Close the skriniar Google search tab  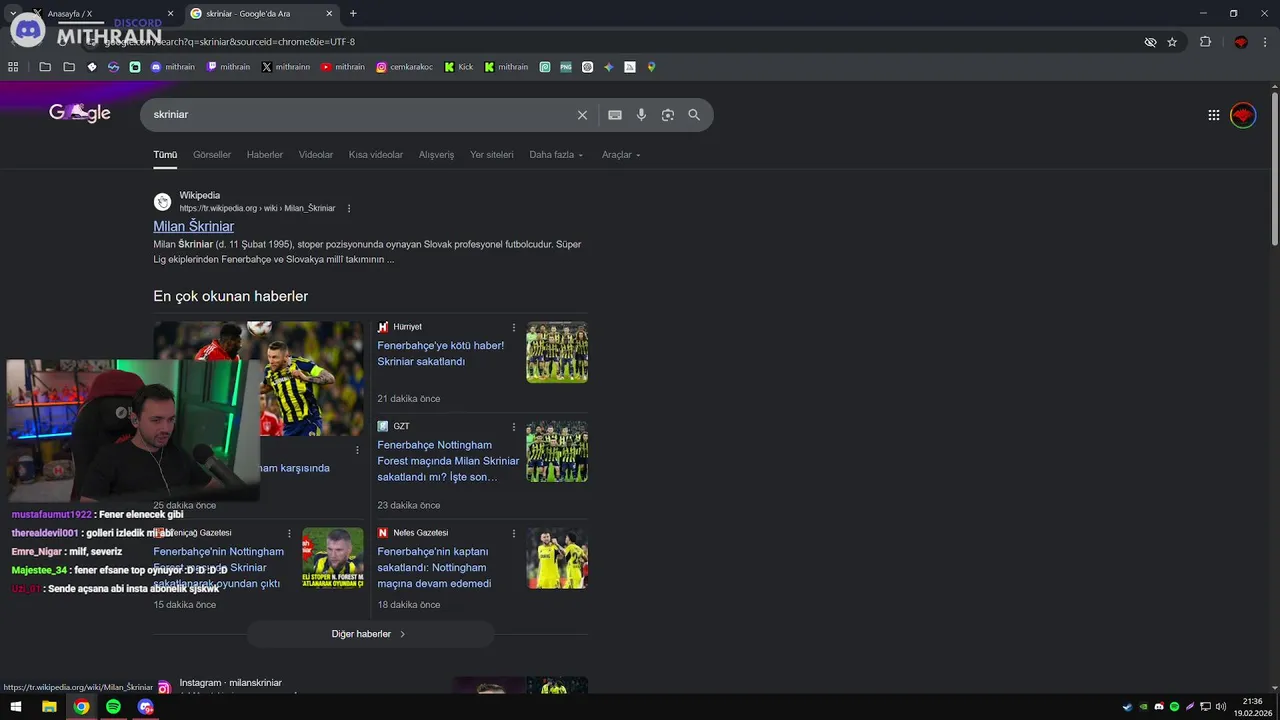click(x=330, y=14)
